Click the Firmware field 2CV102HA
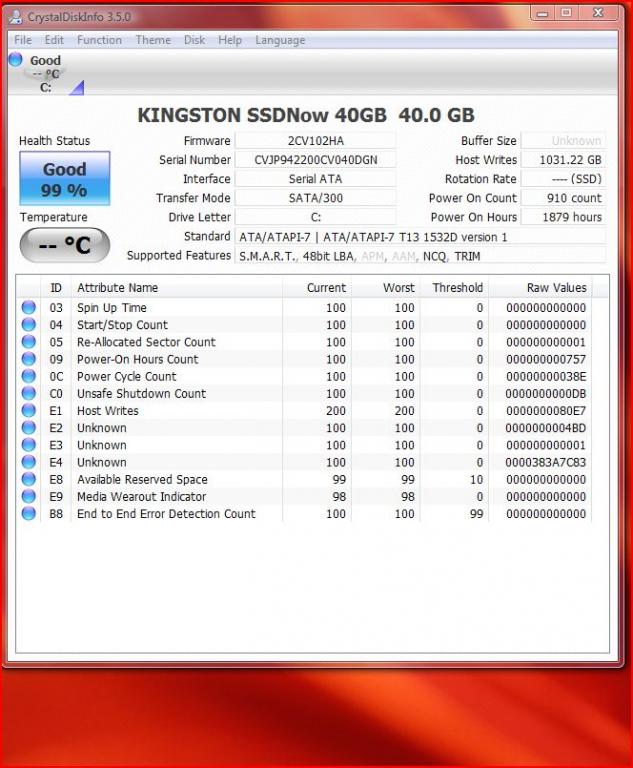Screen dimensions: 633x768 click(316, 141)
